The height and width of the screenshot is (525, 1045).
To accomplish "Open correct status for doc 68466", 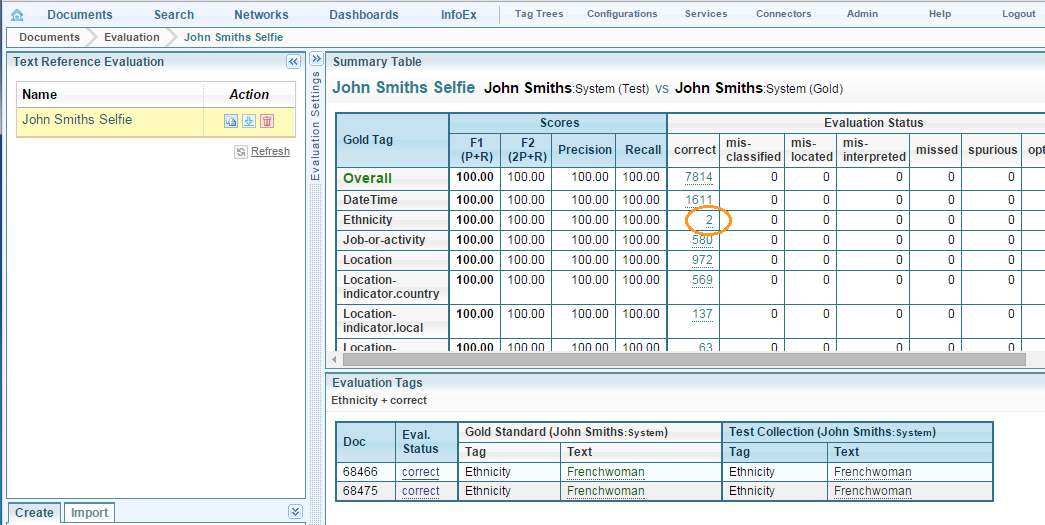I will point(420,472).
